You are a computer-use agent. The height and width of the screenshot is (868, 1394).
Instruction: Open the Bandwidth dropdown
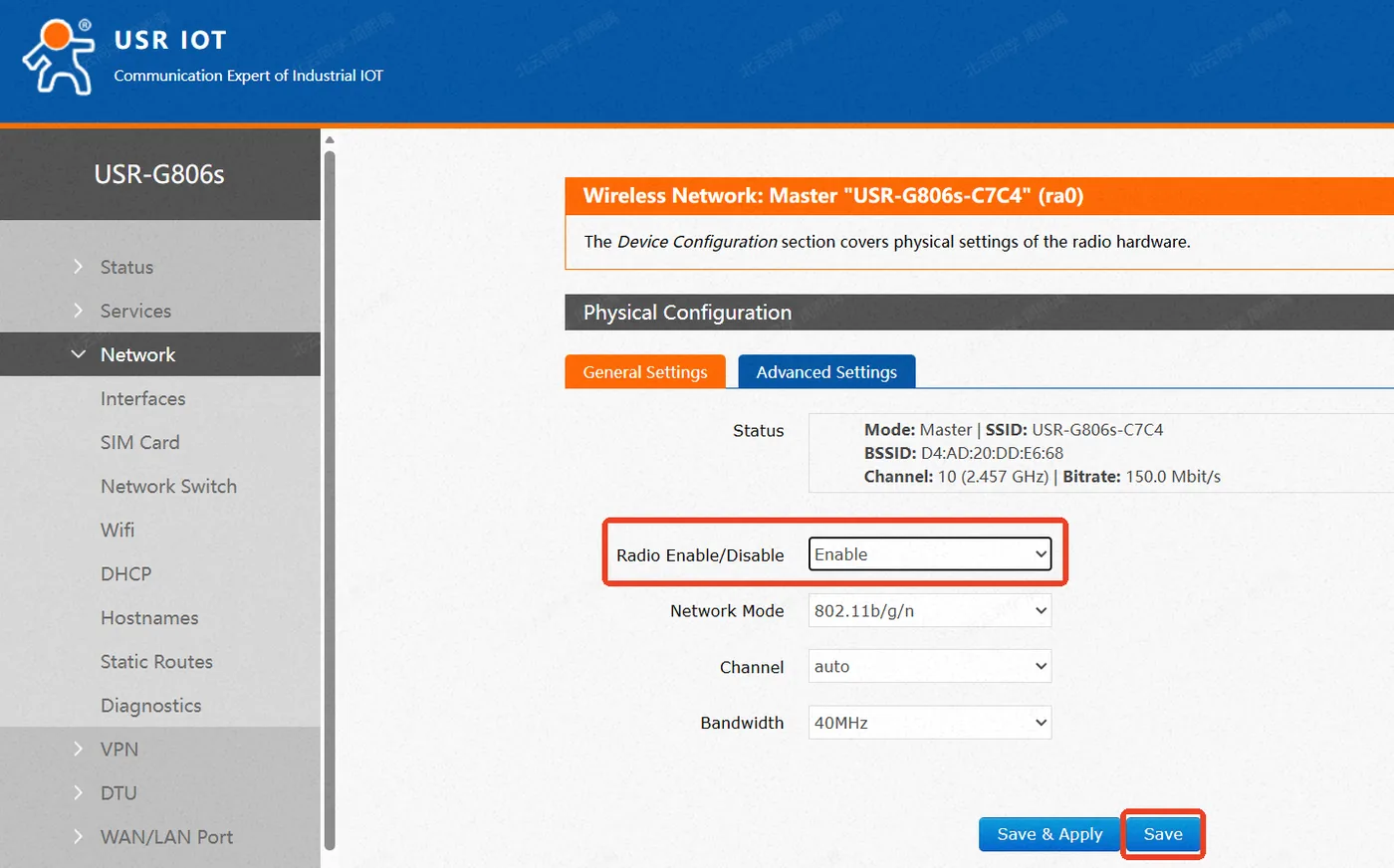click(930, 723)
